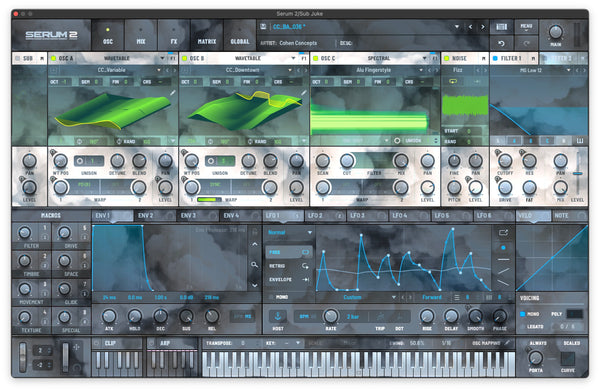600x391 pixels.
Task: Select MONO voicing mode
Action: coord(523,314)
